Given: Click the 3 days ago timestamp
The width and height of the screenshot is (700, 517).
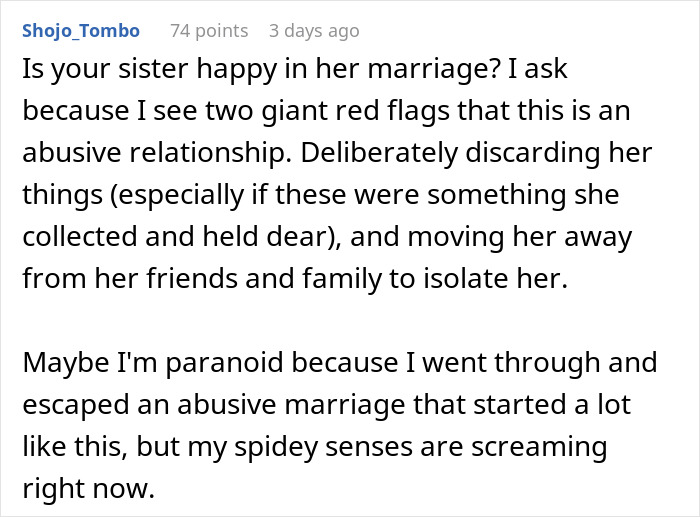Looking at the screenshot, I should click(314, 31).
